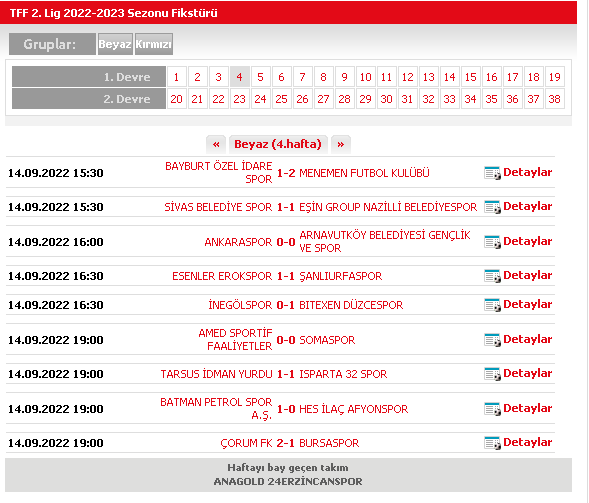Click details icon for Amed Sportif Faaliyetler match
Screen dimensions: 589x503
[x=492, y=340]
